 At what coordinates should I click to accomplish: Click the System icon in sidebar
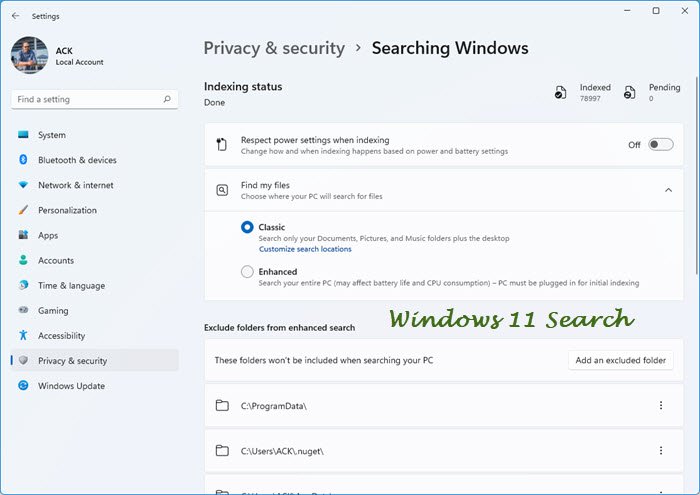click(23, 135)
